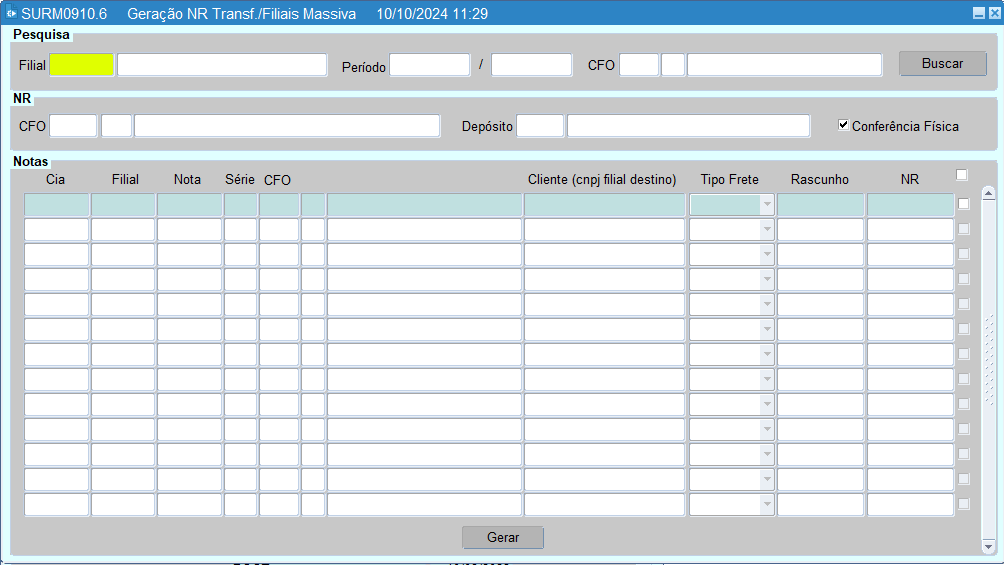Screen dimensions: 1004x565
Task: Close the SURM0910.6 window
Action: click(x=994, y=13)
